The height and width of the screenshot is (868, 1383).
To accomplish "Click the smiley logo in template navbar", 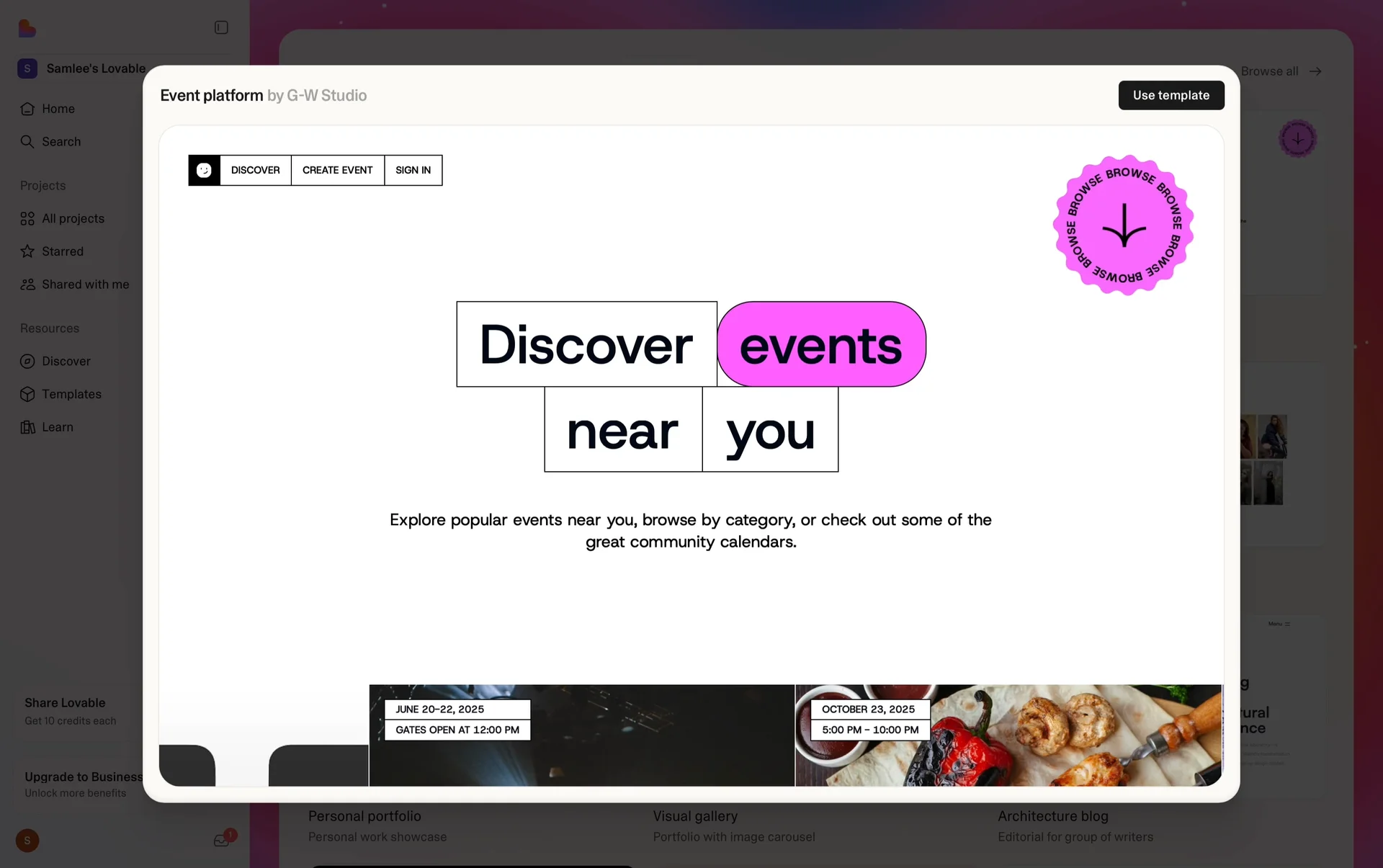I will point(204,170).
